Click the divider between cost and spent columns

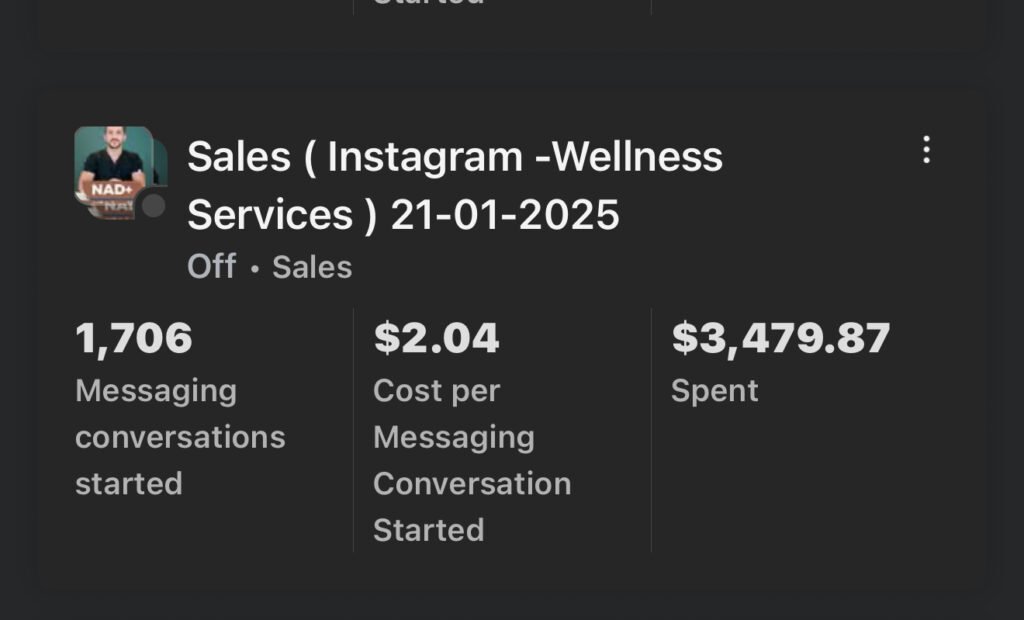(x=651, y=430)
